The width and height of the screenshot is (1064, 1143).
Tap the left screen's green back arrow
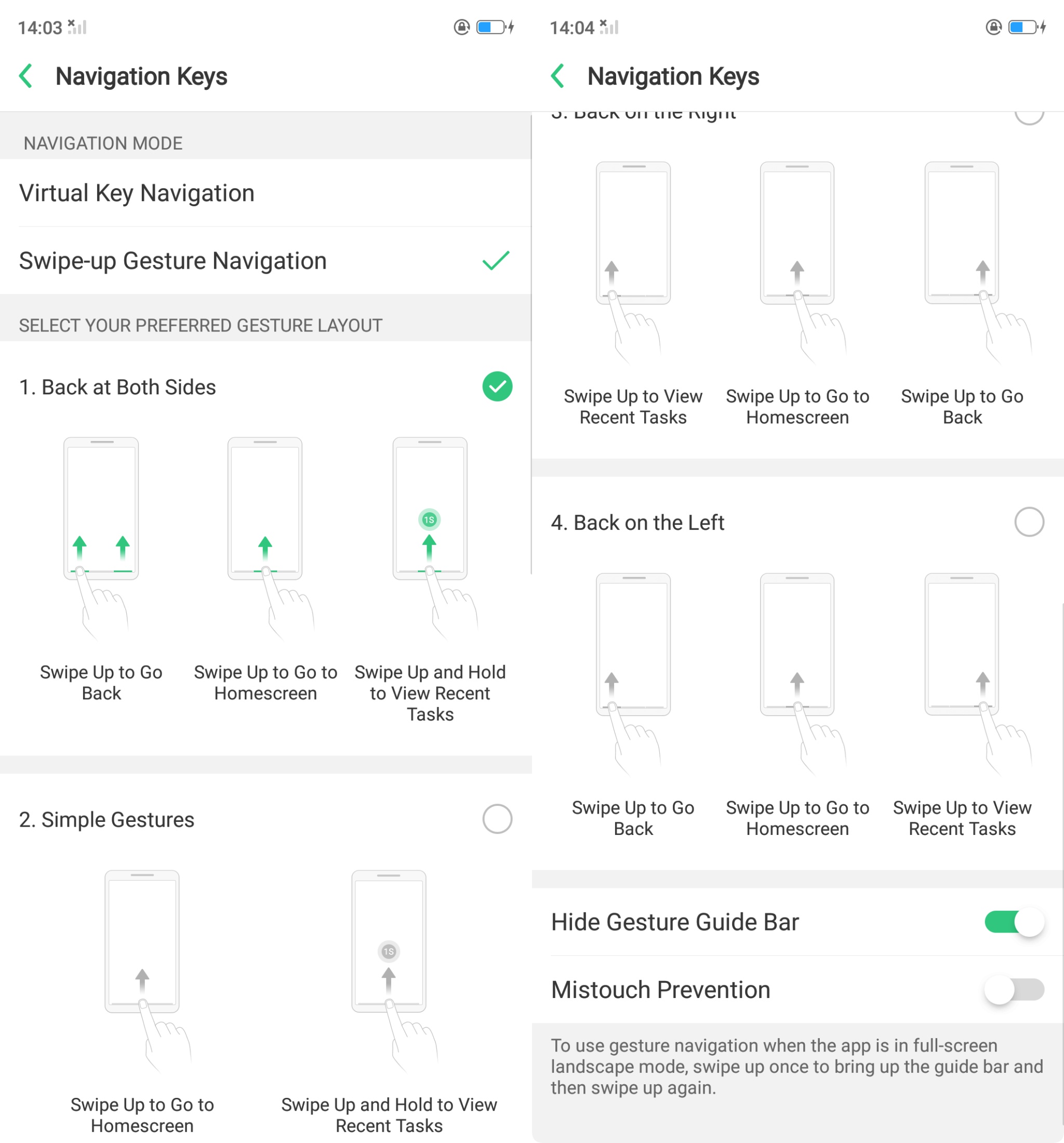pyautogui.click(x=26, y=76)
